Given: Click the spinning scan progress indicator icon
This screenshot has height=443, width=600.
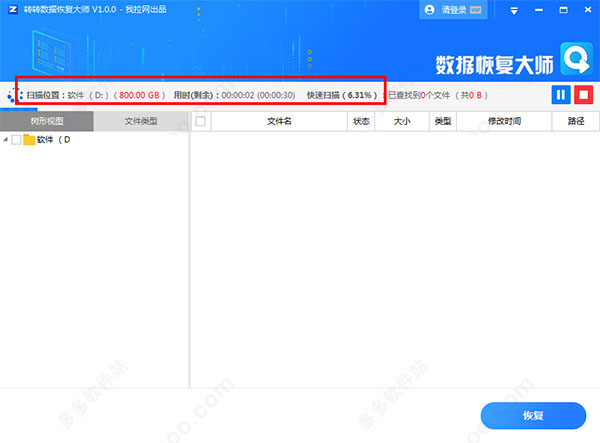Looking at the screenshot, I should [15, 95].
